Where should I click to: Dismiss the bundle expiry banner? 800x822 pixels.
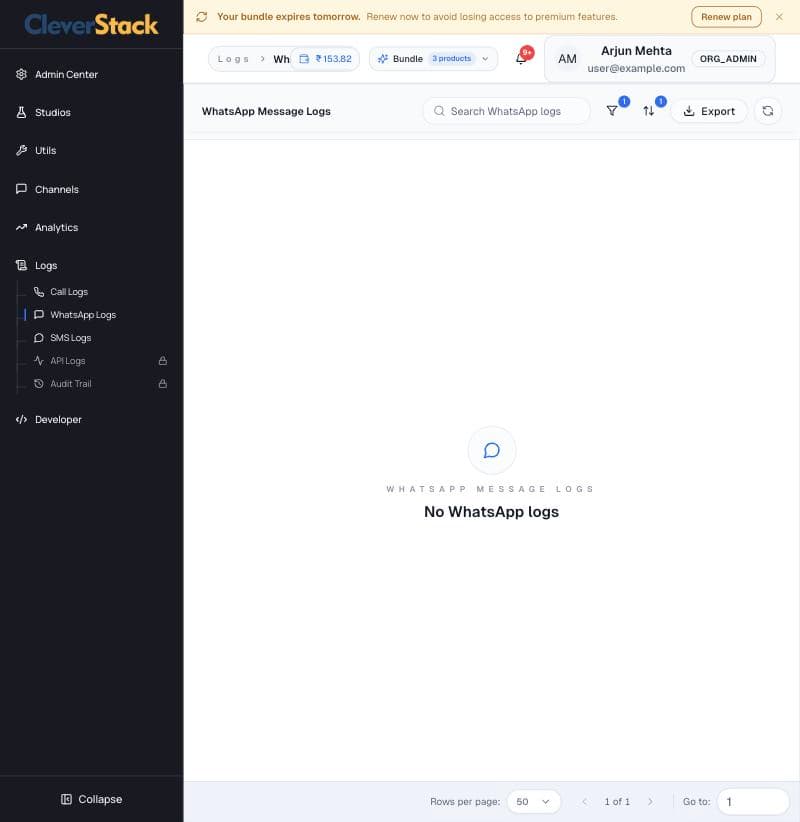779,17
